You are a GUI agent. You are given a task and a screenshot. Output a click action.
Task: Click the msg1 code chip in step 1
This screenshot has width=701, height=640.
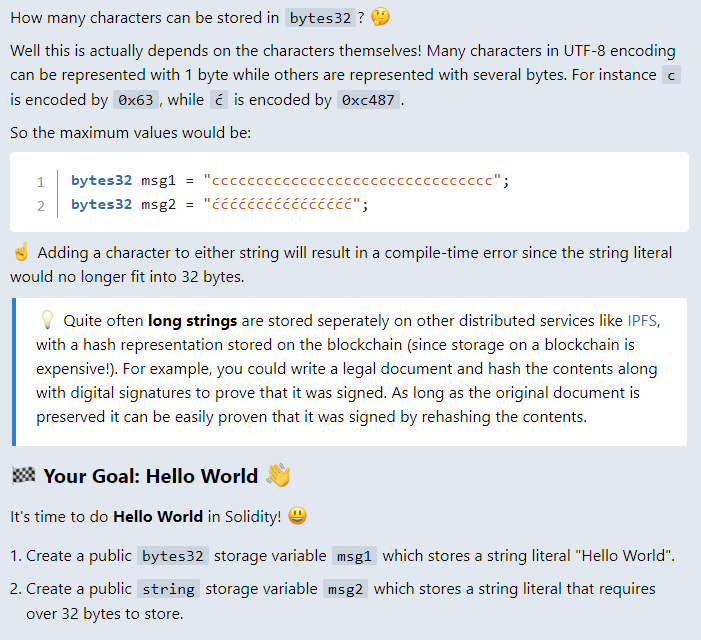(x=353, y=556)
